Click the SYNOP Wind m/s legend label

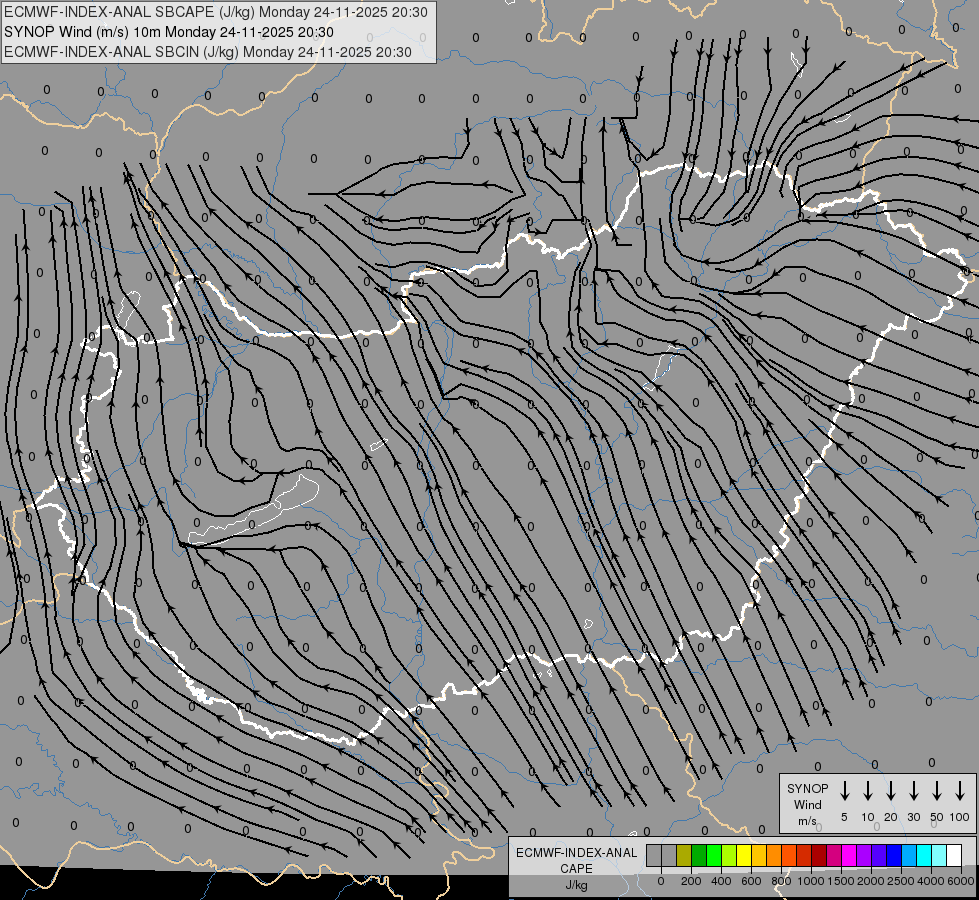pyautogui.click(x=807, y=804)
